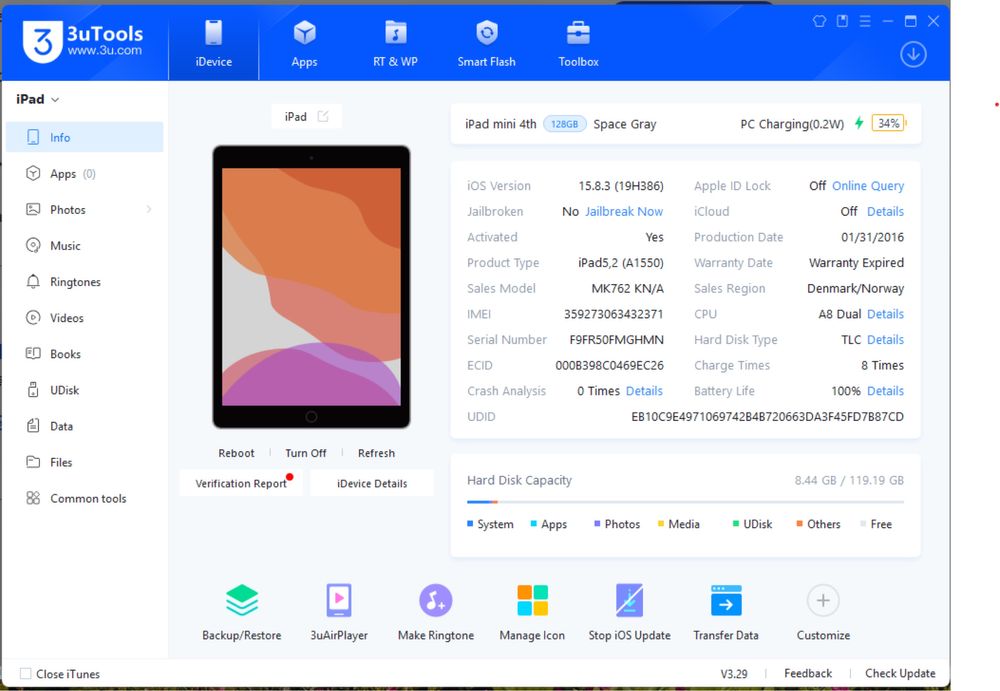Click Reboot under the device image
The height and width of the screenshot is (691, 1000).
[236, 453]
